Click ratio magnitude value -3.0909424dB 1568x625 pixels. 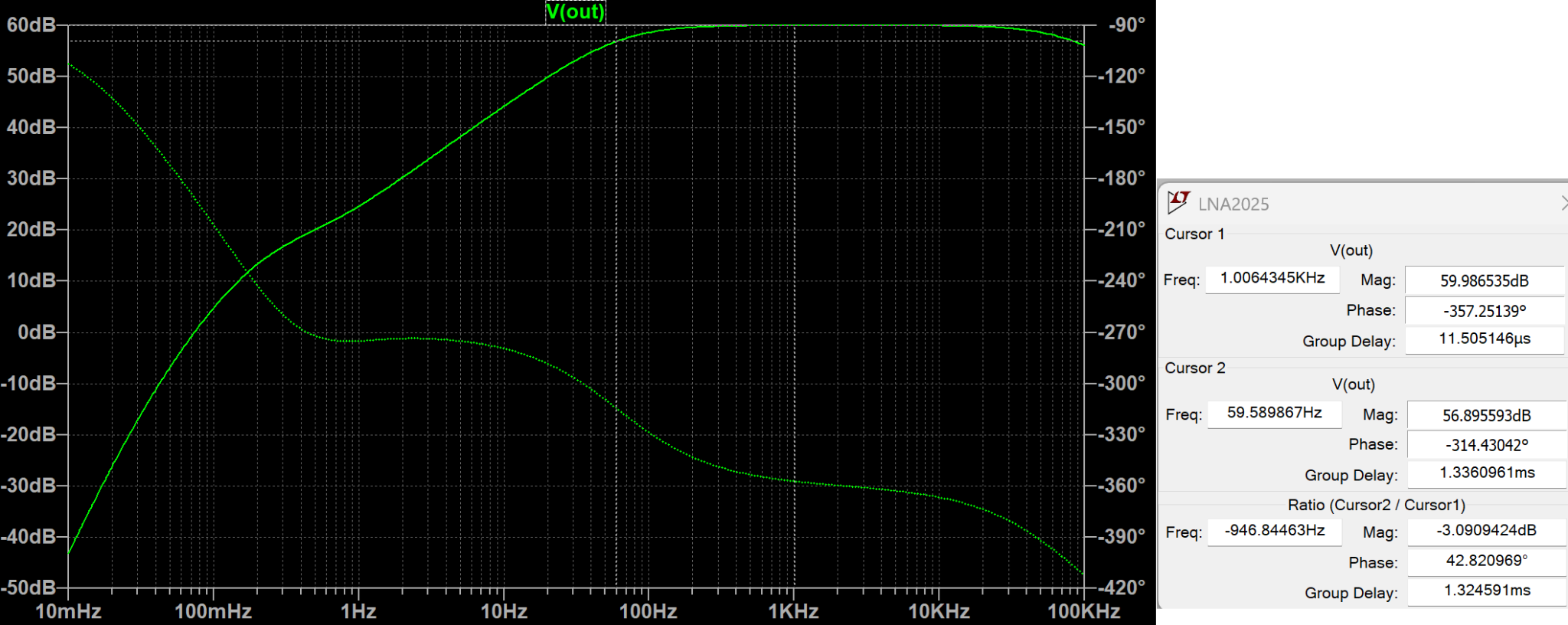pyautogui.click(x=1487, y=531)
